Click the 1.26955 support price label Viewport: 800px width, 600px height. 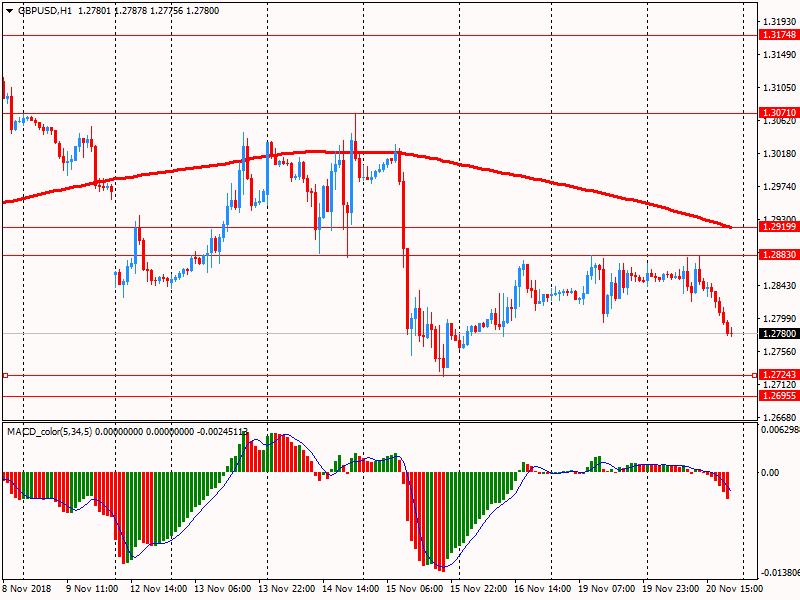(x=778, y=396)
